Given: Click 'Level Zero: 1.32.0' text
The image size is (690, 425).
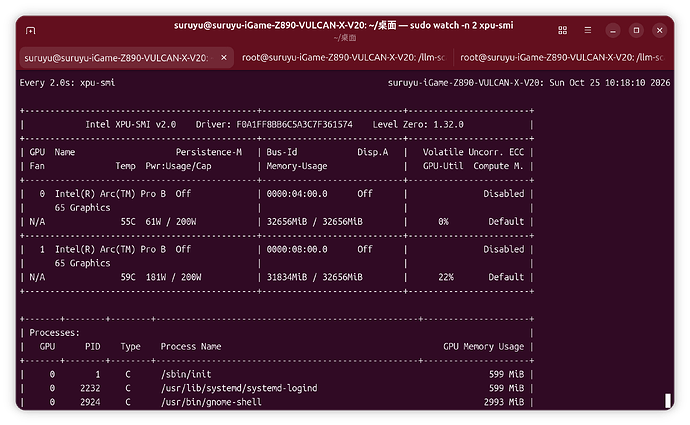Looking at the screenshot, I should (x=418, y=125).
